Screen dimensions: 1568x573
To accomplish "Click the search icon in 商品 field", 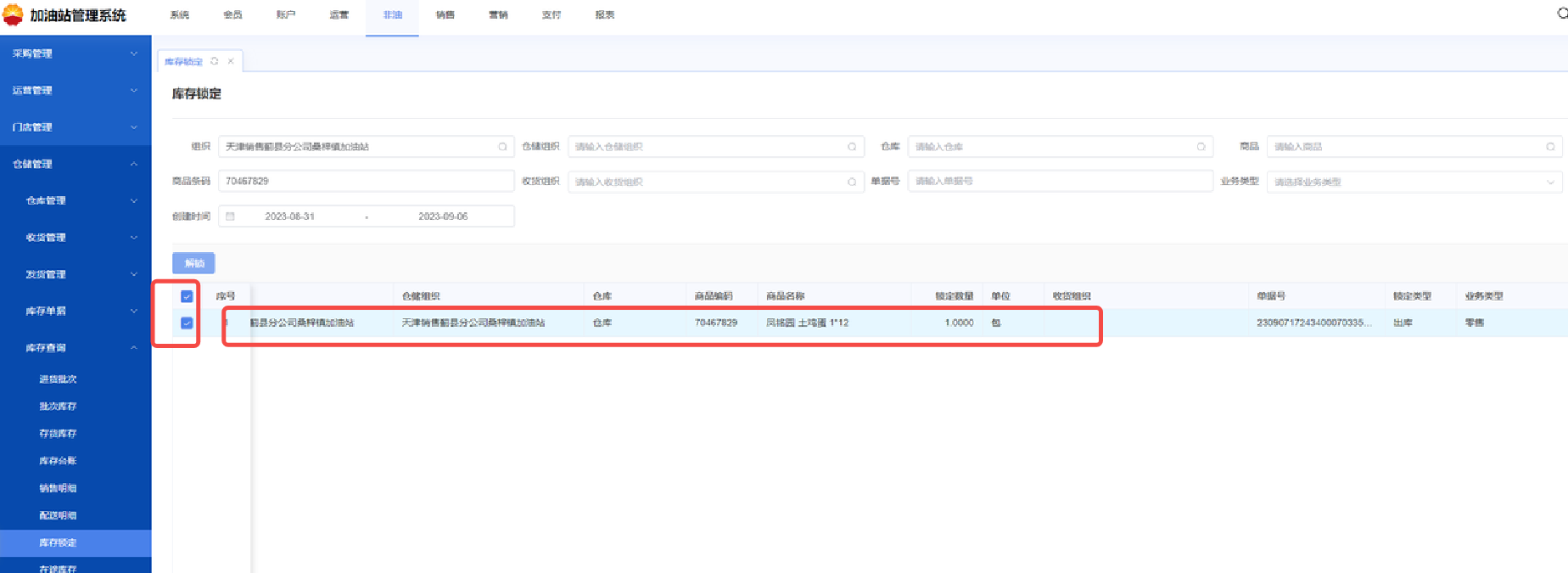I will click(x=1550, y=147).
